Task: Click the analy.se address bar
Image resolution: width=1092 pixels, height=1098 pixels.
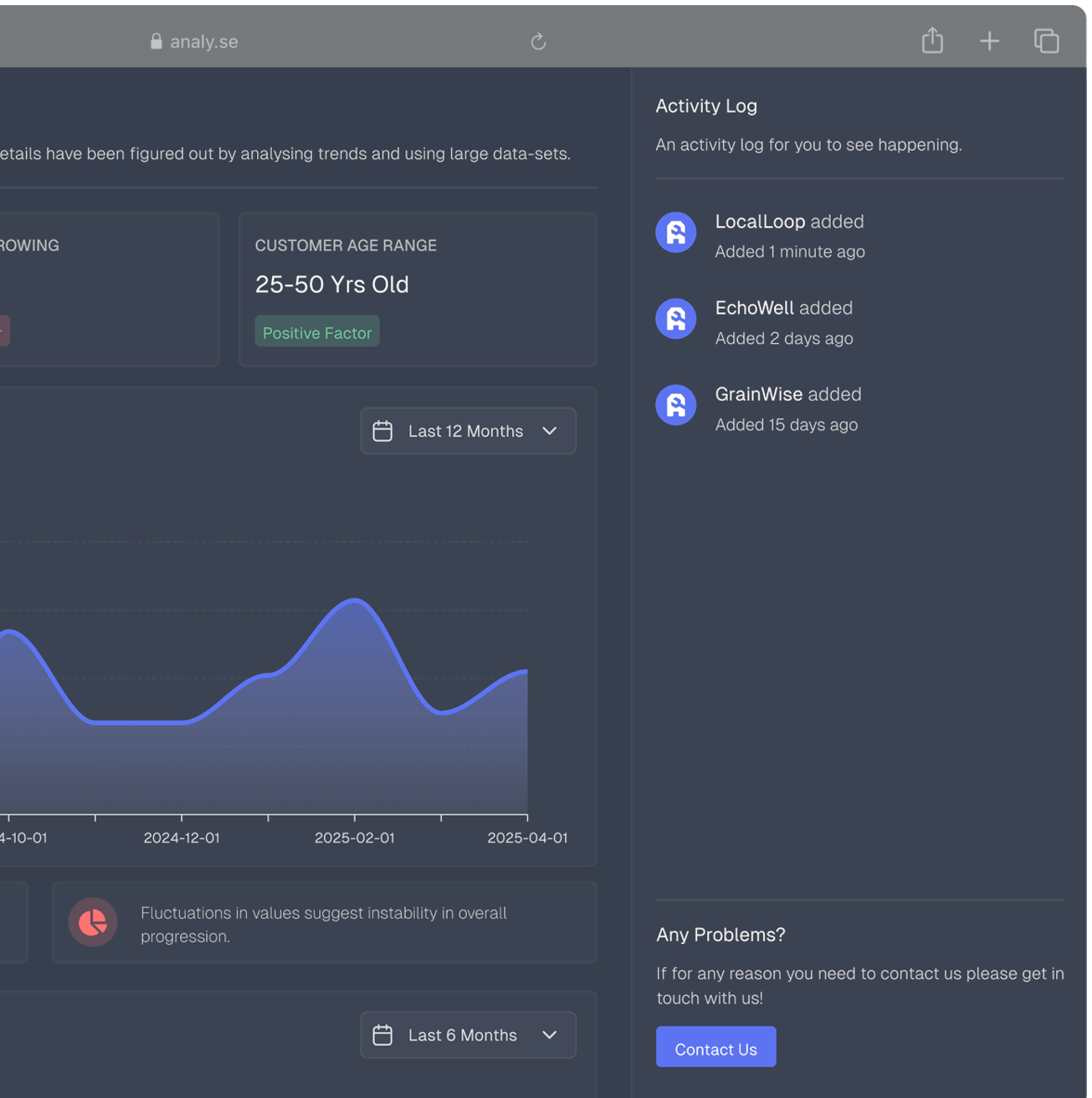Action: click(x=204, y=41)
